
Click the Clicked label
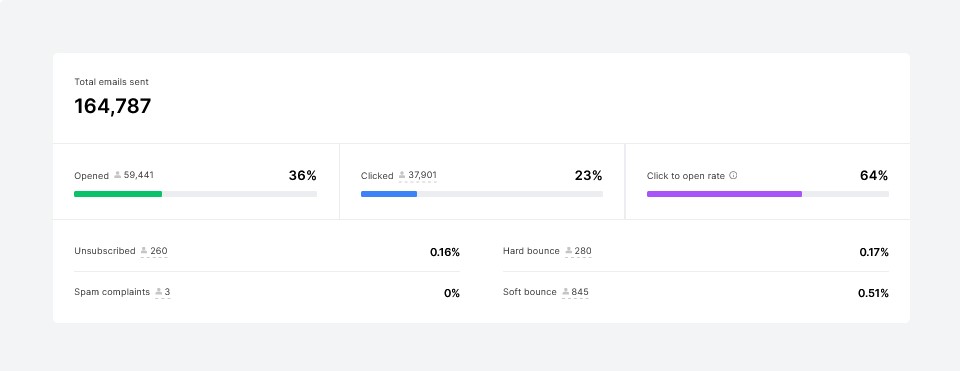[377, 176]
